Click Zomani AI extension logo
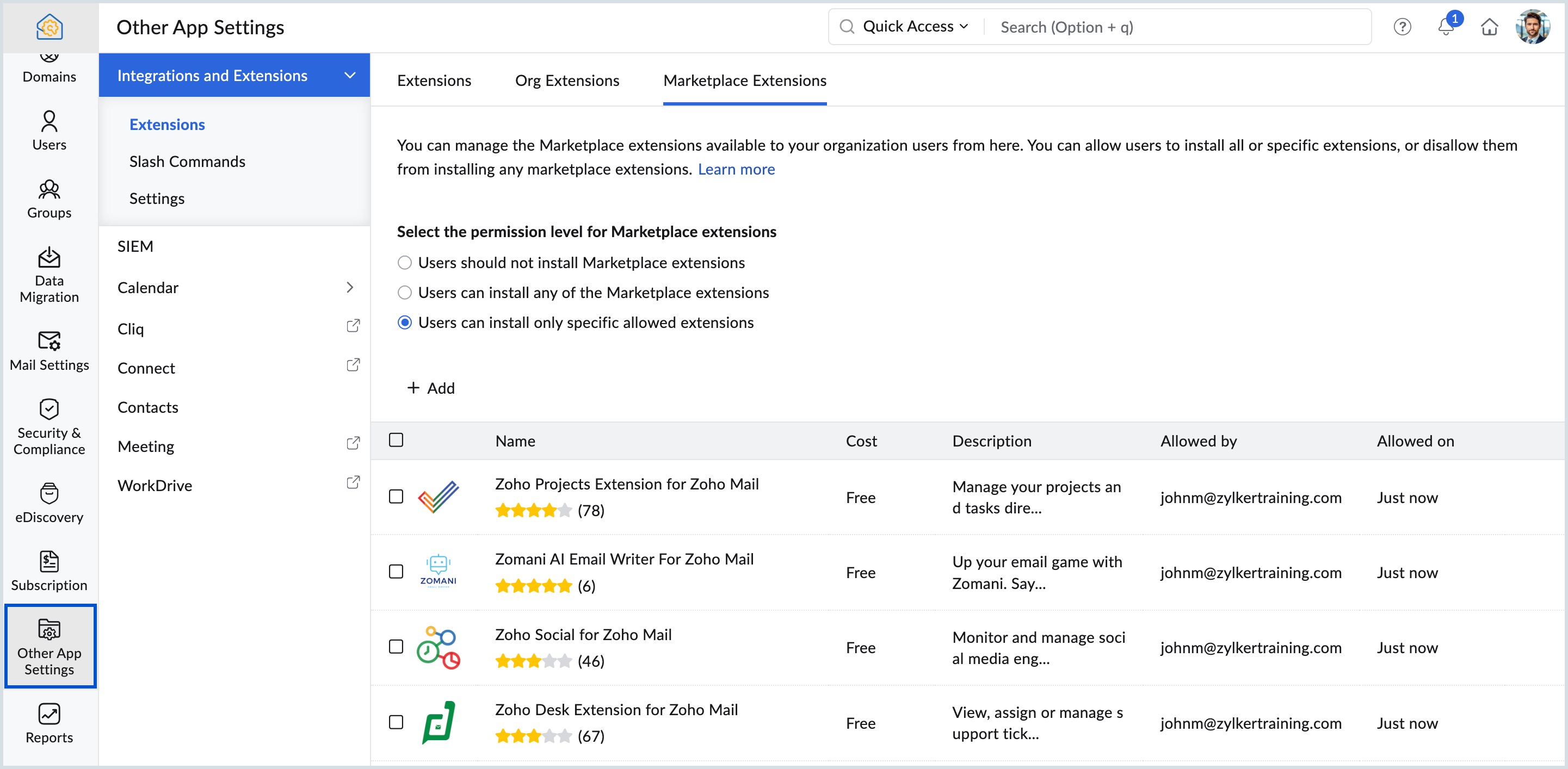The height and width of the screenshot is (769, 1568). [x=439, y=571]
